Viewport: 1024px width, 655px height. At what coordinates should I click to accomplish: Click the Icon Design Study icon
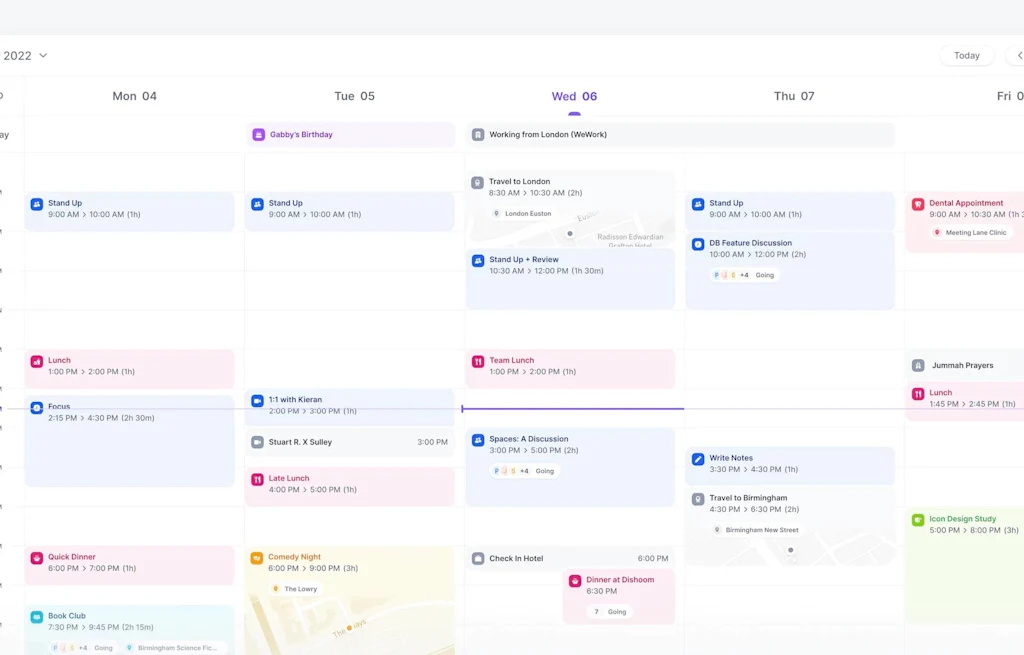pos(918,520)
